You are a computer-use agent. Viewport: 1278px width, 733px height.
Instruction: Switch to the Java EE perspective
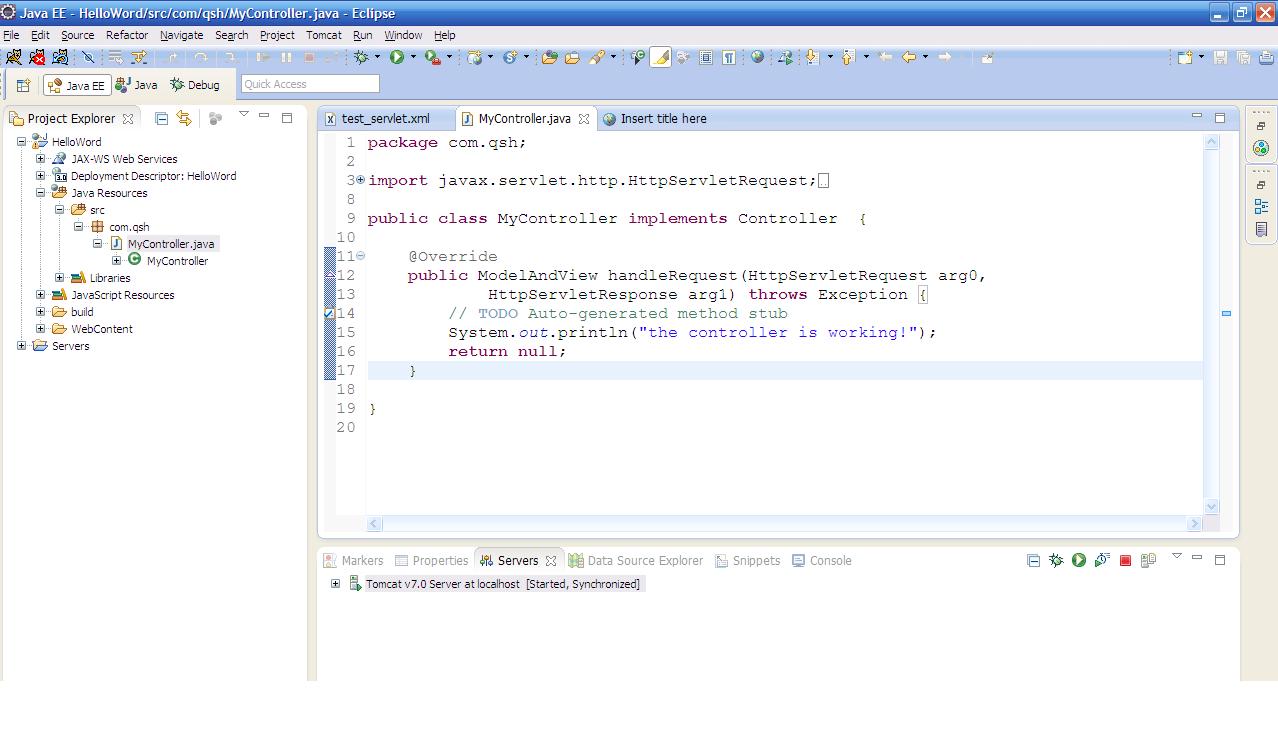[76, 85]
